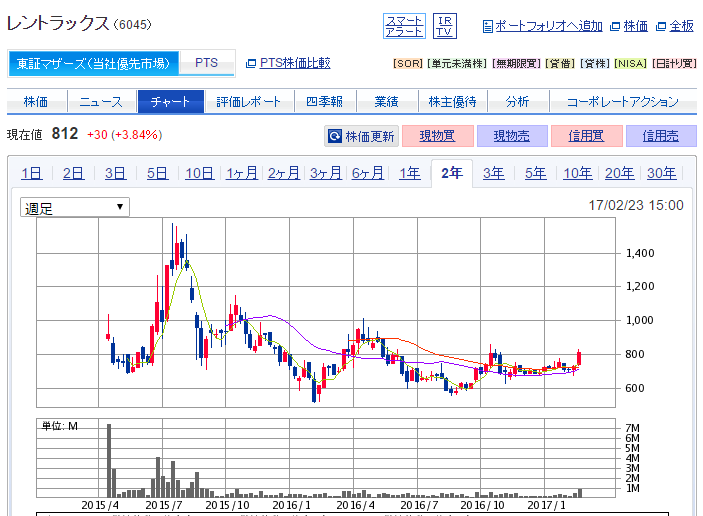
Task: Select the 30年 chart range
Action: (662, 173)
